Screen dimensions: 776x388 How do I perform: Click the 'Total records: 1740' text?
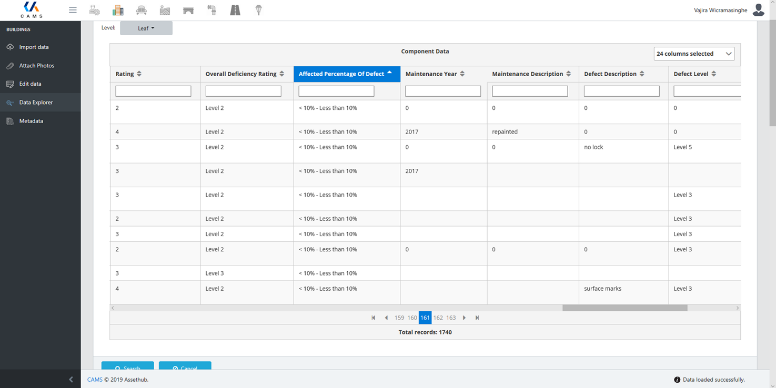(x=425, y=332)
